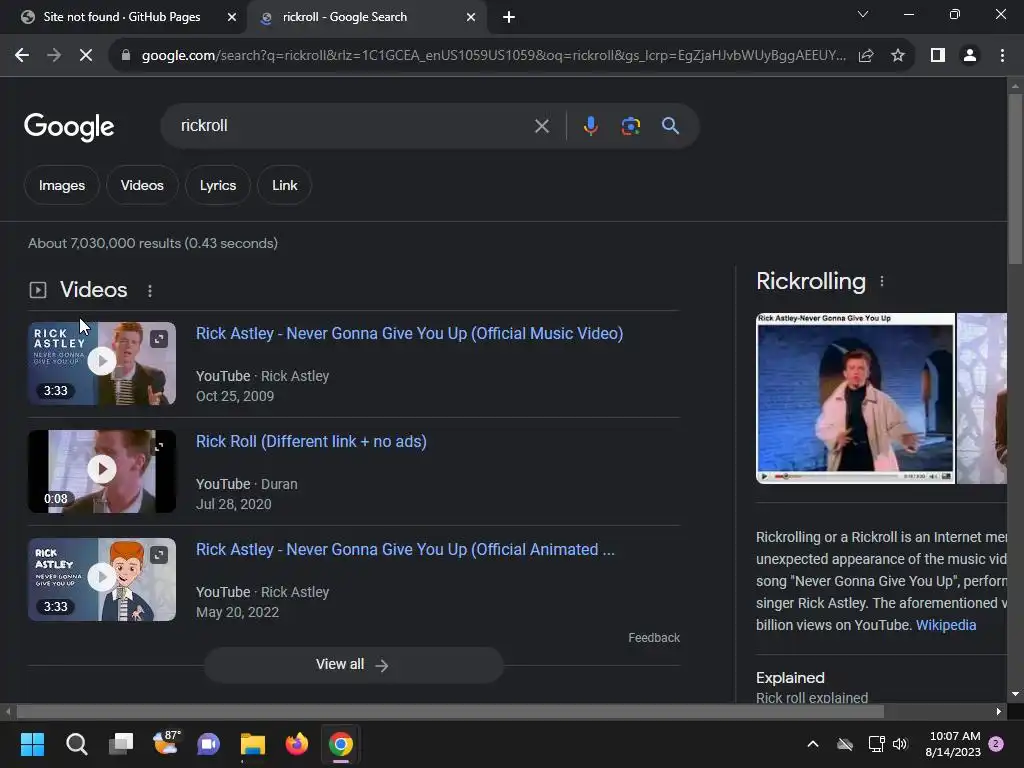Open the volume control in tray
The image size is (1024, 768).
900,744
